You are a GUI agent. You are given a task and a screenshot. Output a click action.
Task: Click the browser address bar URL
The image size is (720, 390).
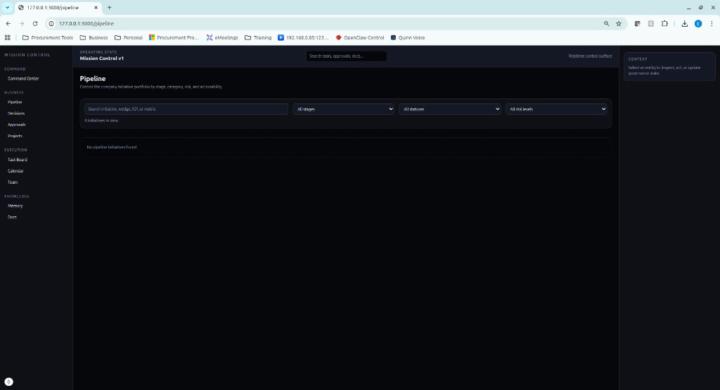pyautogui.click(x=86, y=23)
